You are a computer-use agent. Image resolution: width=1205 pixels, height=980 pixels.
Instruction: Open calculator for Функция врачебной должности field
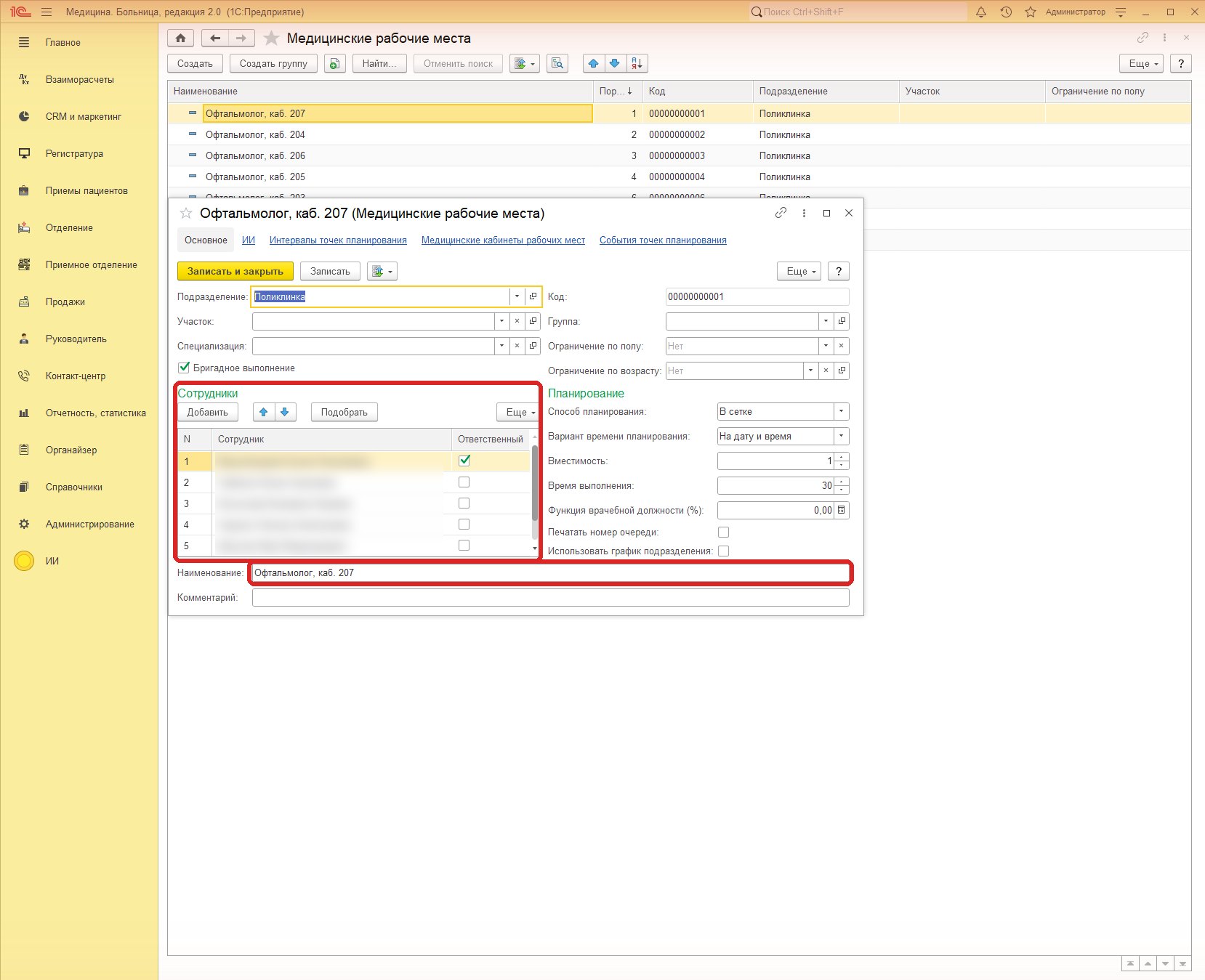click(842, 511)
